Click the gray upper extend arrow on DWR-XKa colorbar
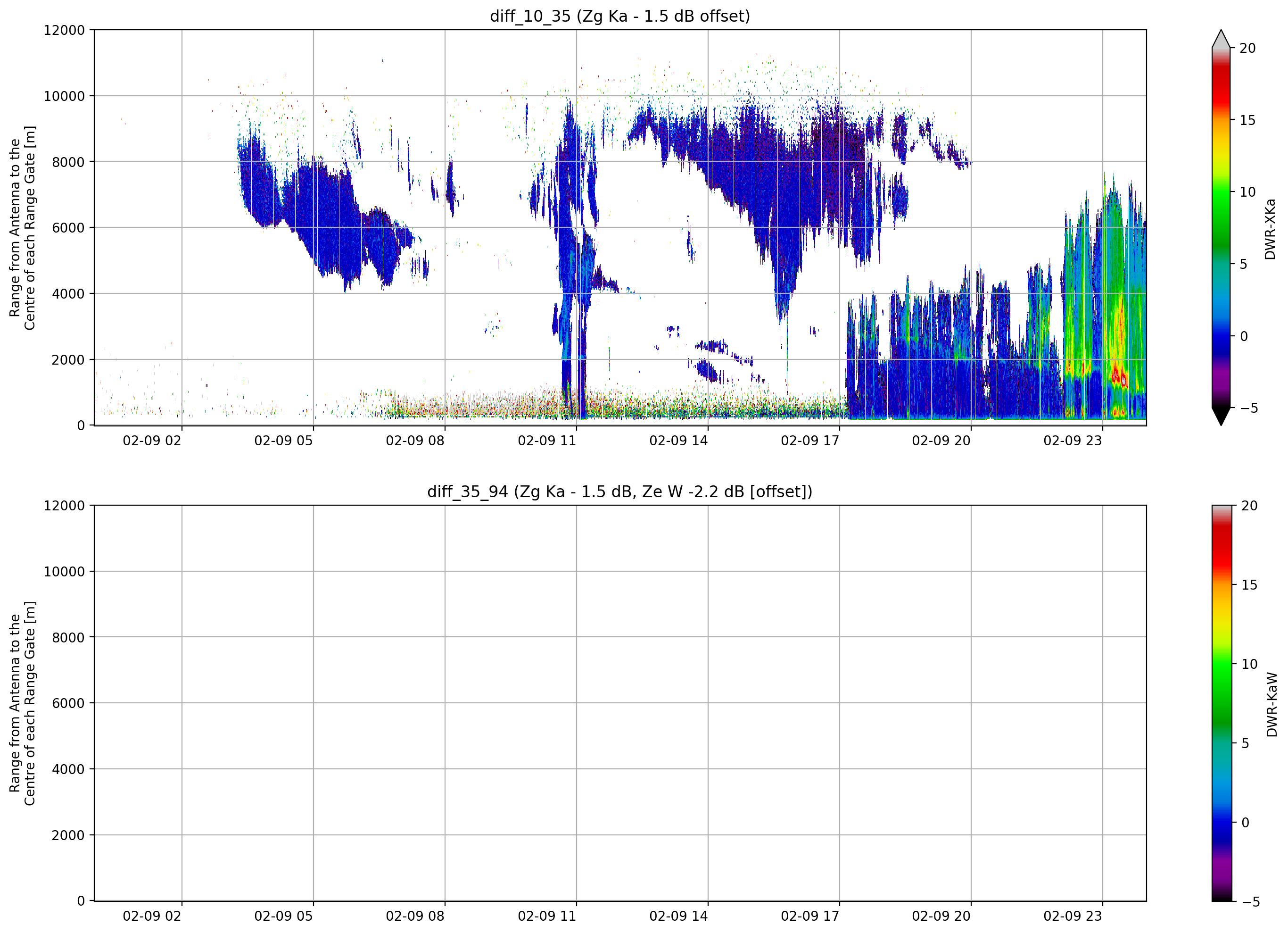The image size is (1288, 933). click(1221, 39)
